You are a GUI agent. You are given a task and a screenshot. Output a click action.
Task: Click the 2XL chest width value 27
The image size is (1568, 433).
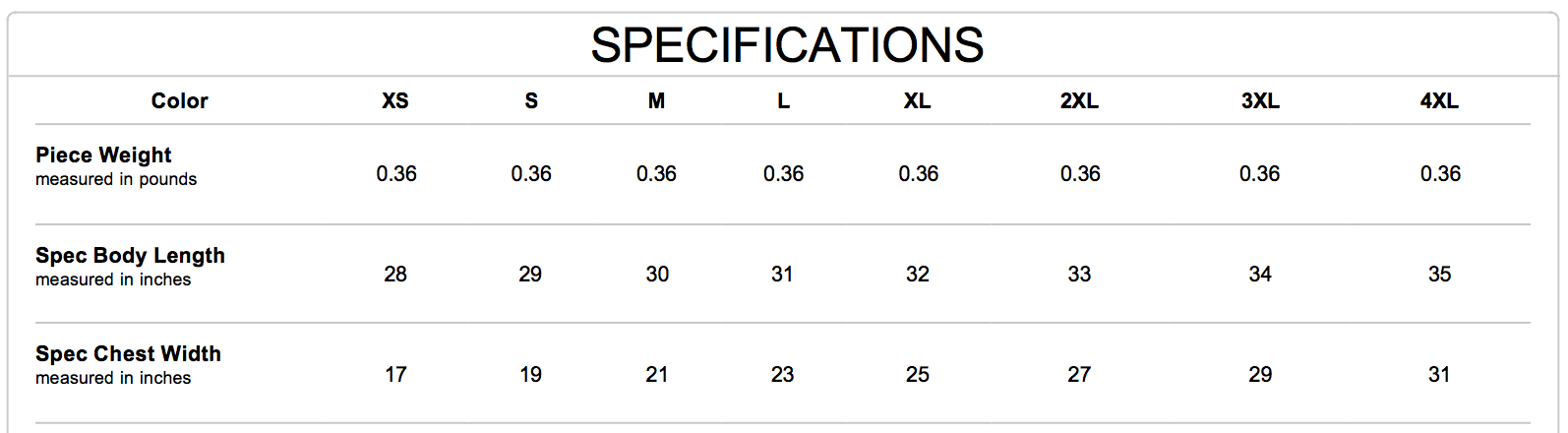pyautogui.click(x=1079, y=375)
